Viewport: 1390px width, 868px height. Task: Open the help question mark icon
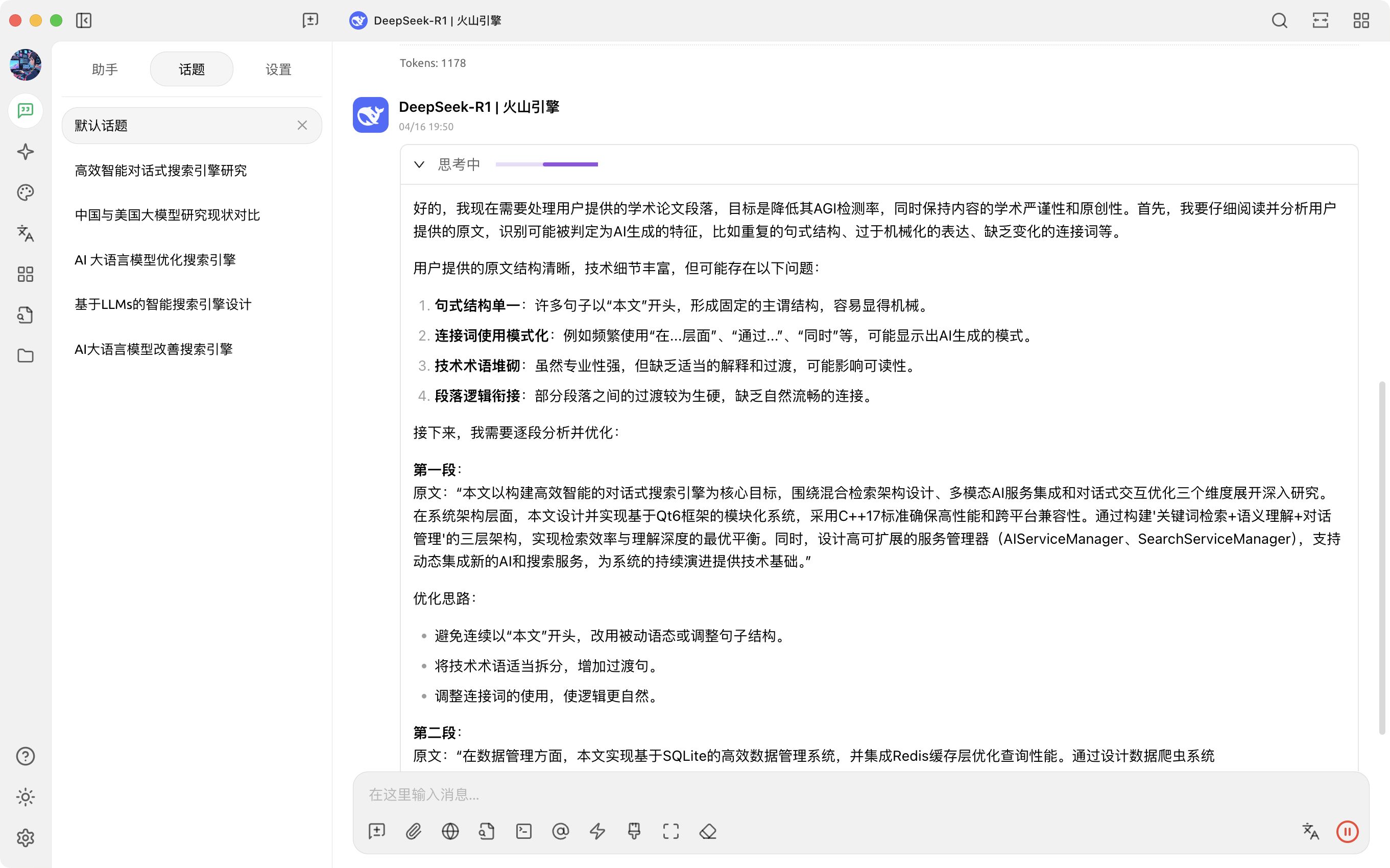pos(25,756)
